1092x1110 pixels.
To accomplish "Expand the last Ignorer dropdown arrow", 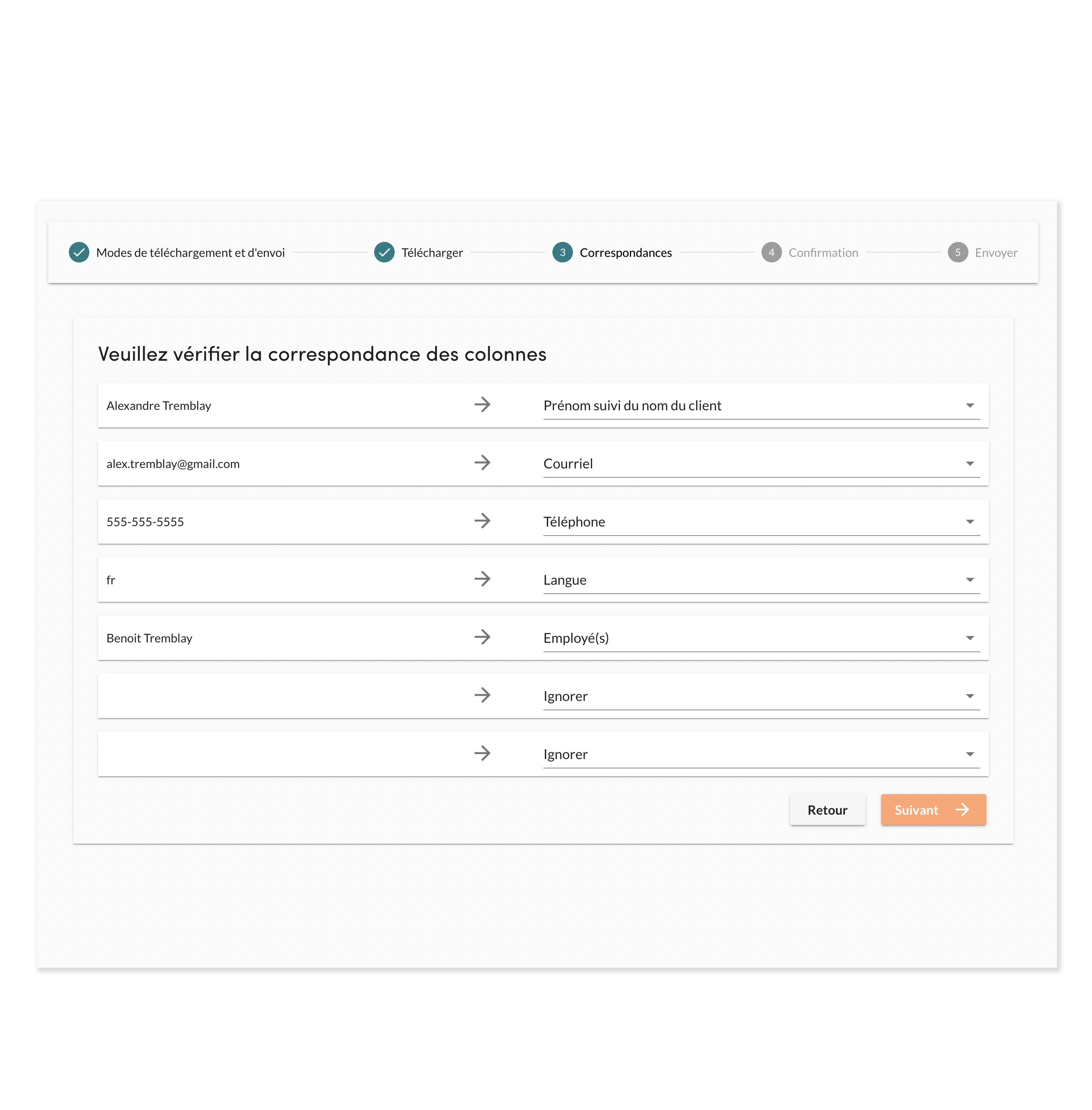I will [969, 754].
